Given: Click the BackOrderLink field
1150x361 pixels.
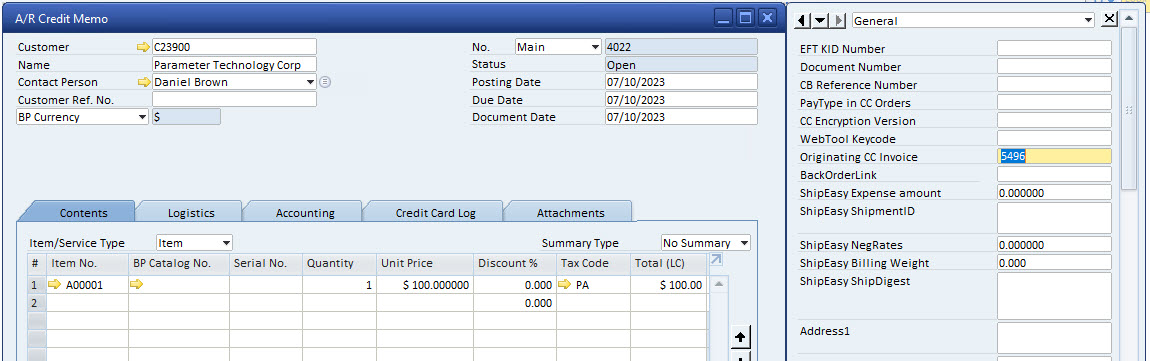Looking at the screenshot, I should (1054, 174).
